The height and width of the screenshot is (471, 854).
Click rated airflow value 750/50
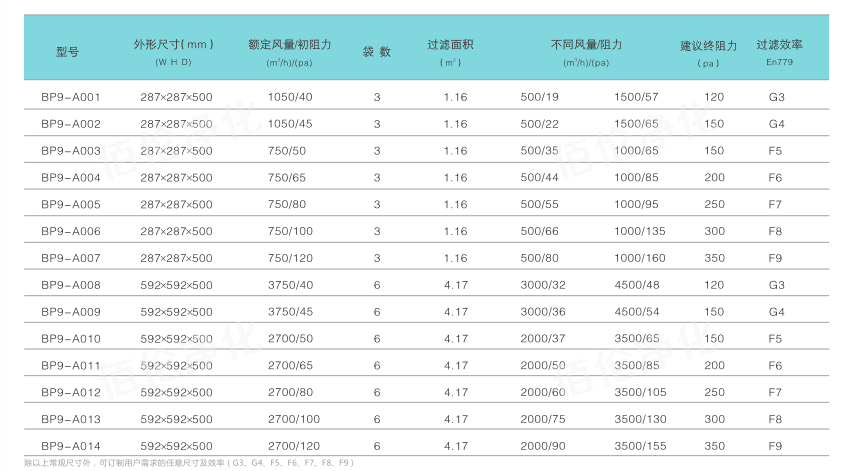pos(287,151)
